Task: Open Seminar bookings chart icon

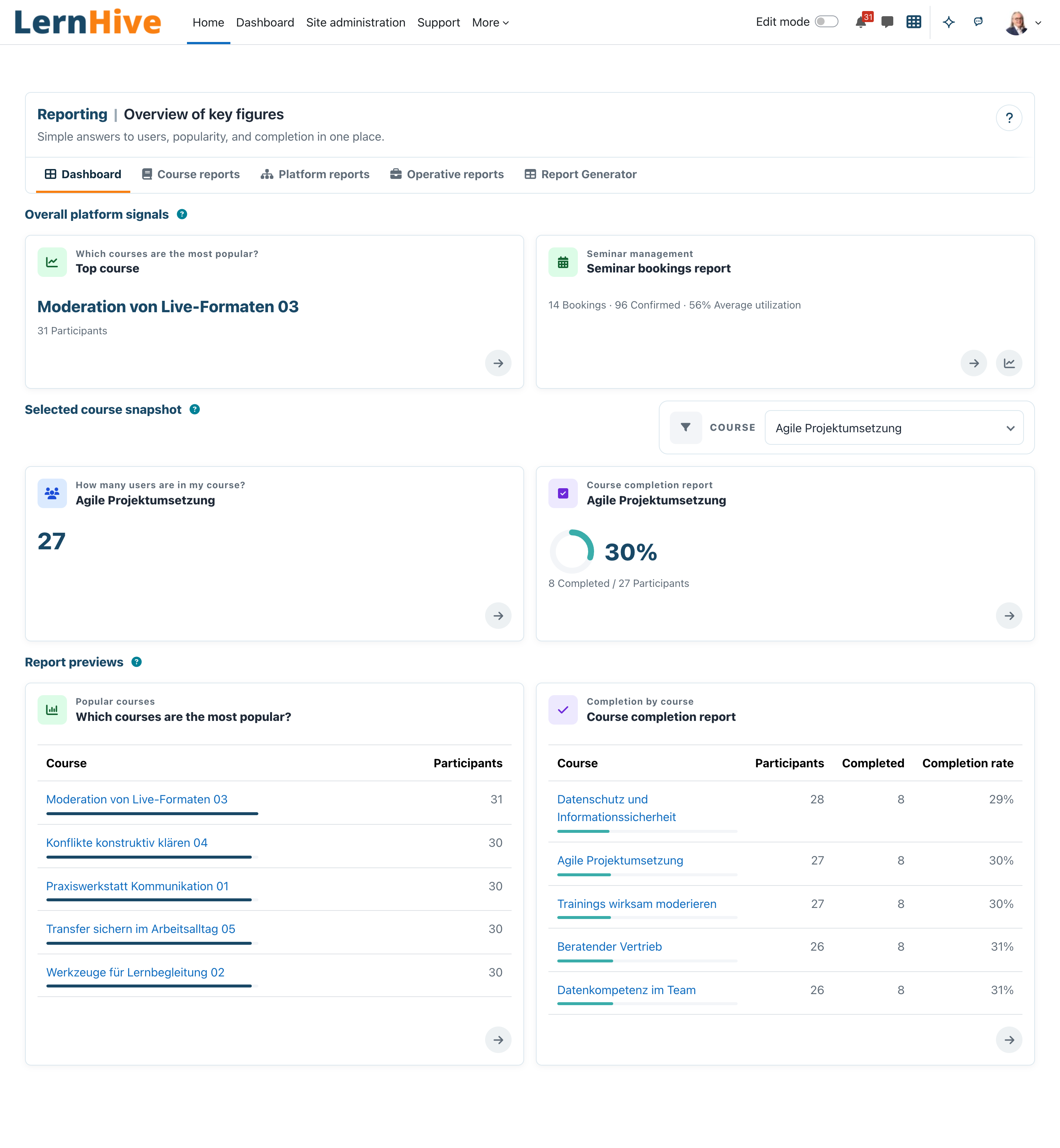Action: tap(1009, 363)
